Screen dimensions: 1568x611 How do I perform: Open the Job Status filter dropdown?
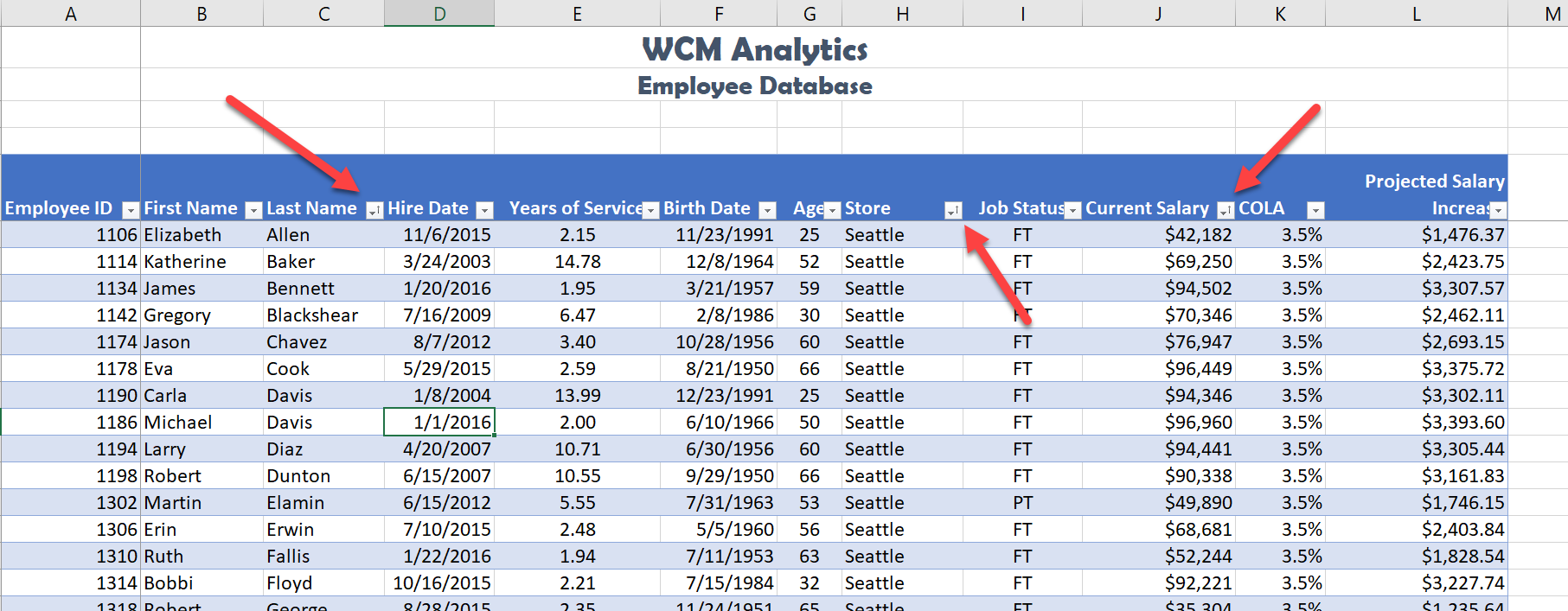click(x=1072, y=210)
